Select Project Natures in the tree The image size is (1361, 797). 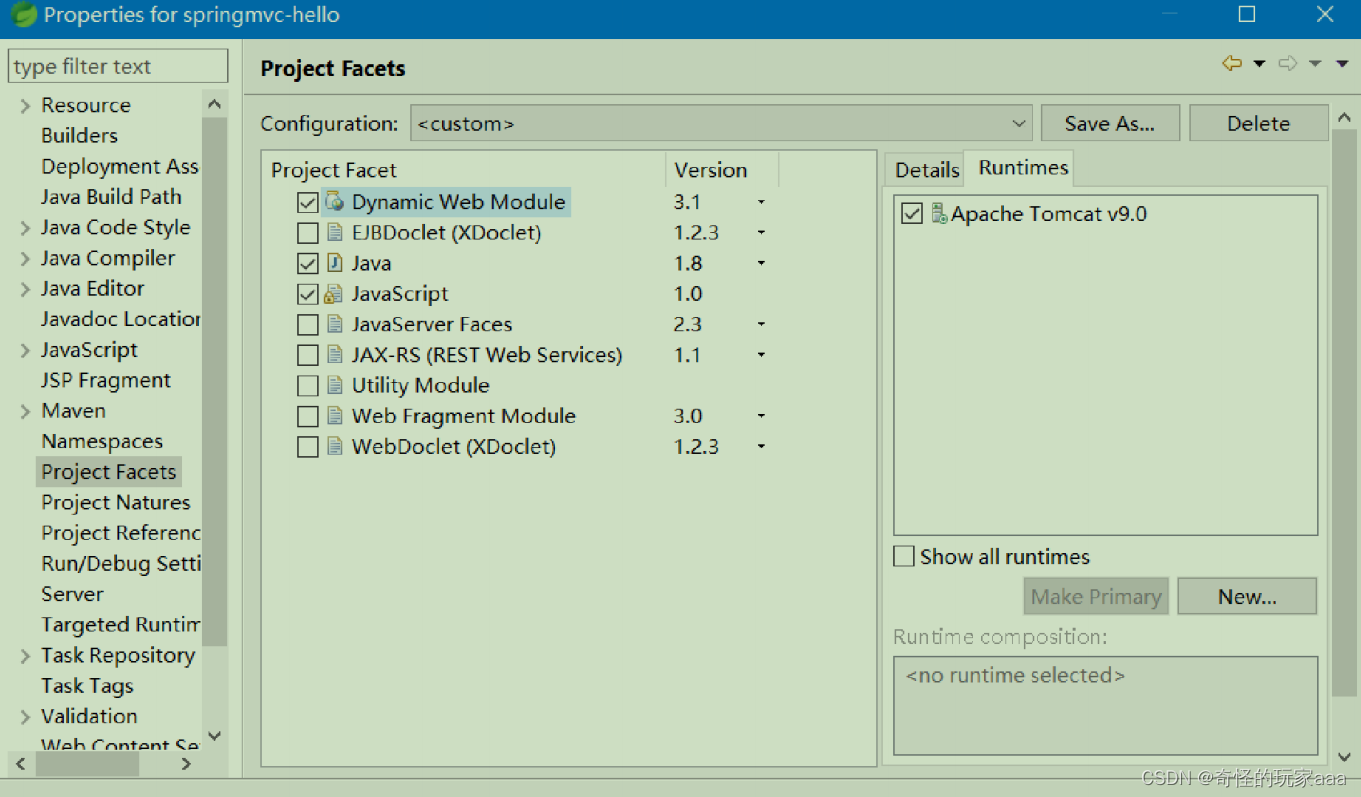click(x=115, y=502)
